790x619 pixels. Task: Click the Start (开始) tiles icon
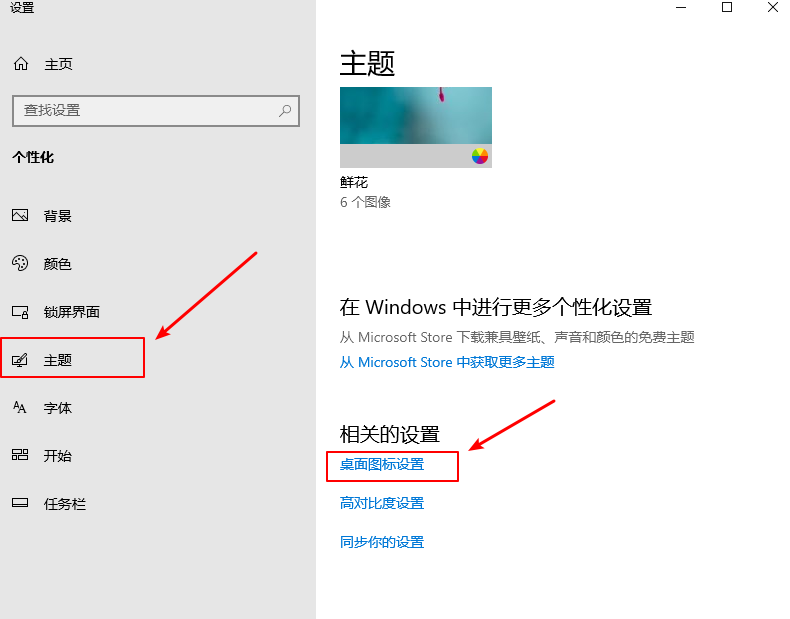(20, 455)
